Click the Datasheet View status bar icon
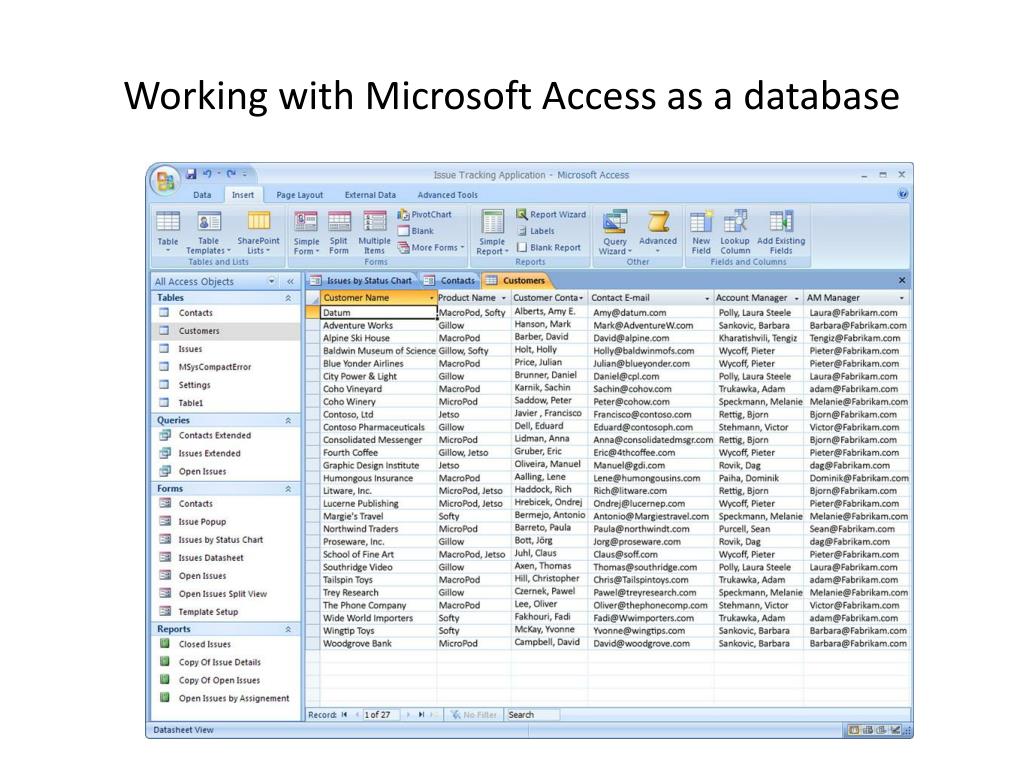Screen dimensions: 1024x768 coord(854,730)
